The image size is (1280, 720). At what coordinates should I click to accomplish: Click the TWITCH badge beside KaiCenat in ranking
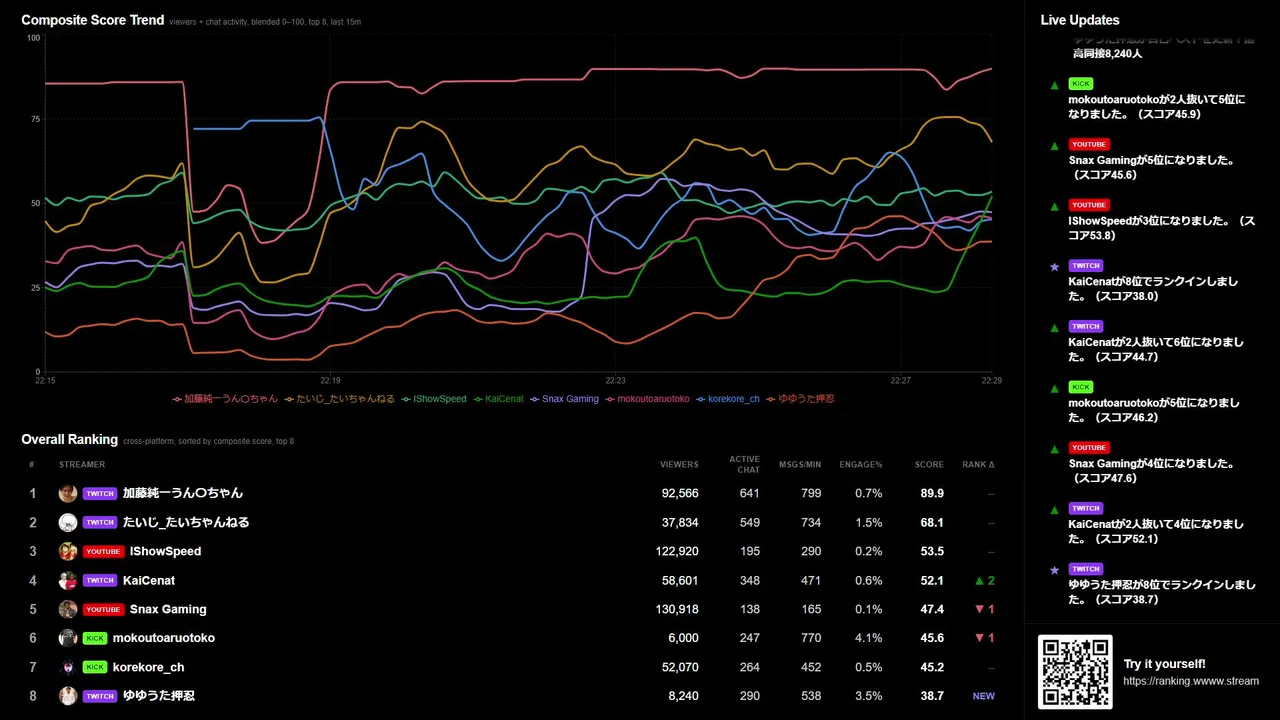click(x=100, y=580)
